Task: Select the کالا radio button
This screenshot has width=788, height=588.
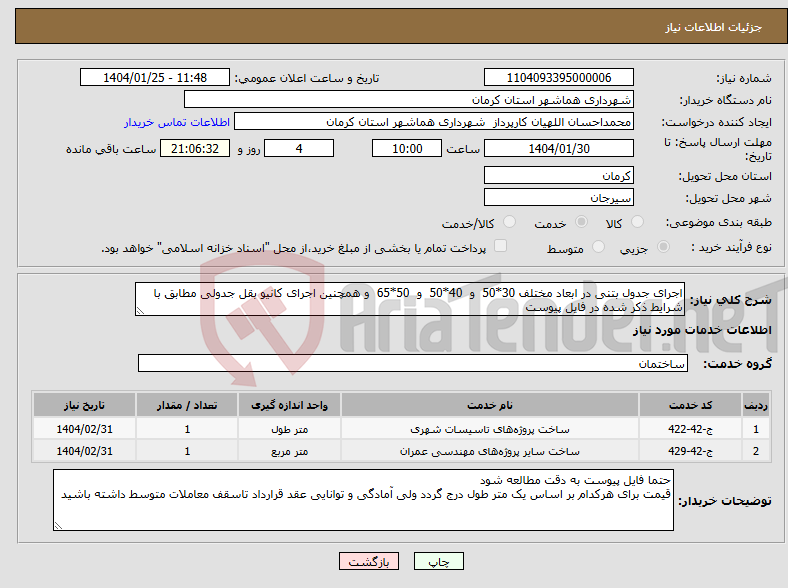Action: pyautogui.click(x=637, y=222)
